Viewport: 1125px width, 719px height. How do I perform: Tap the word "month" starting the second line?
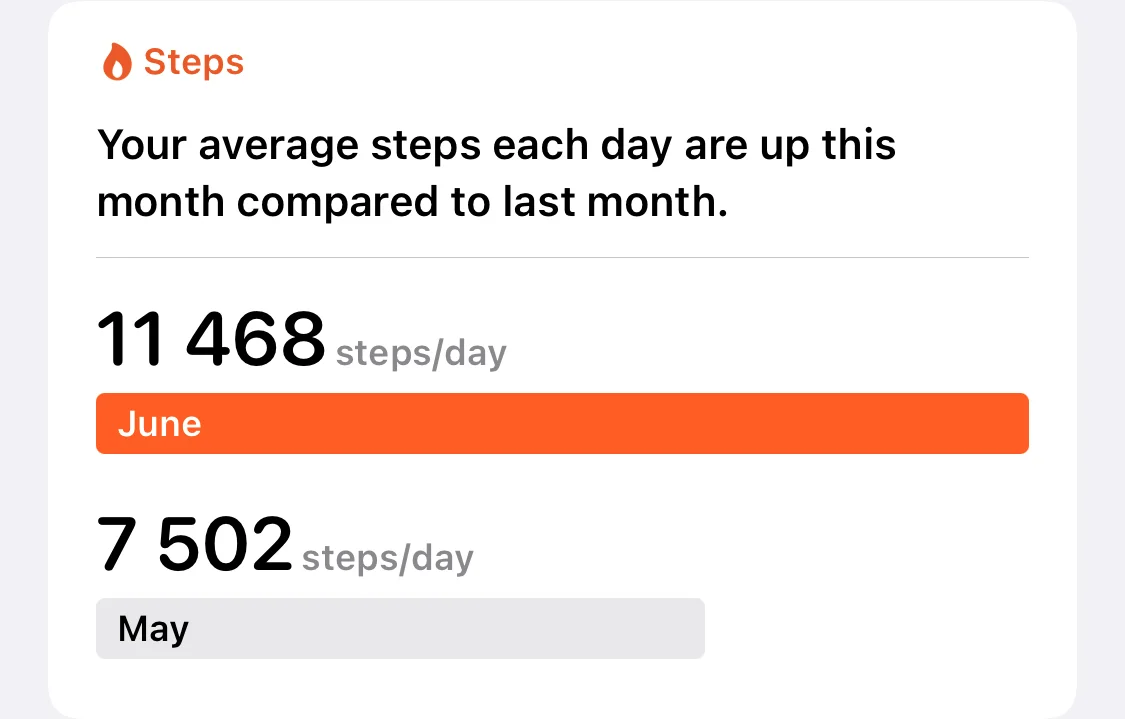(x=160, y=203)
